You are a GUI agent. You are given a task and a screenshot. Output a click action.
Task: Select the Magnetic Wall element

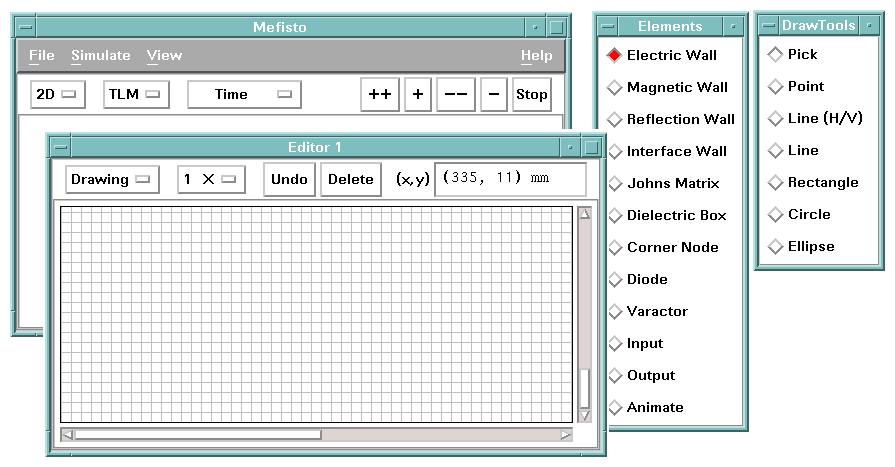coord(667,87)
